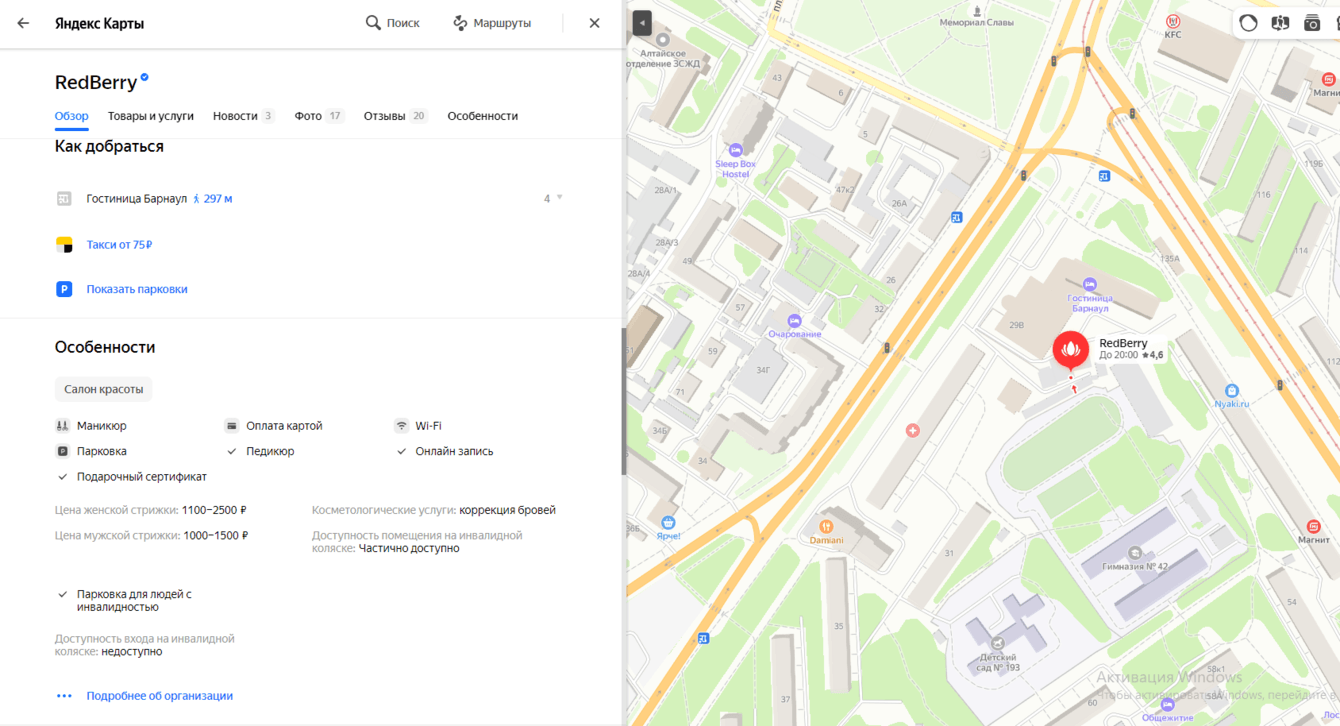Click the Гостиница Барнаул hotel marker
The height and width of the screenshot is (726, 1340).
(x=1090, y=284)
